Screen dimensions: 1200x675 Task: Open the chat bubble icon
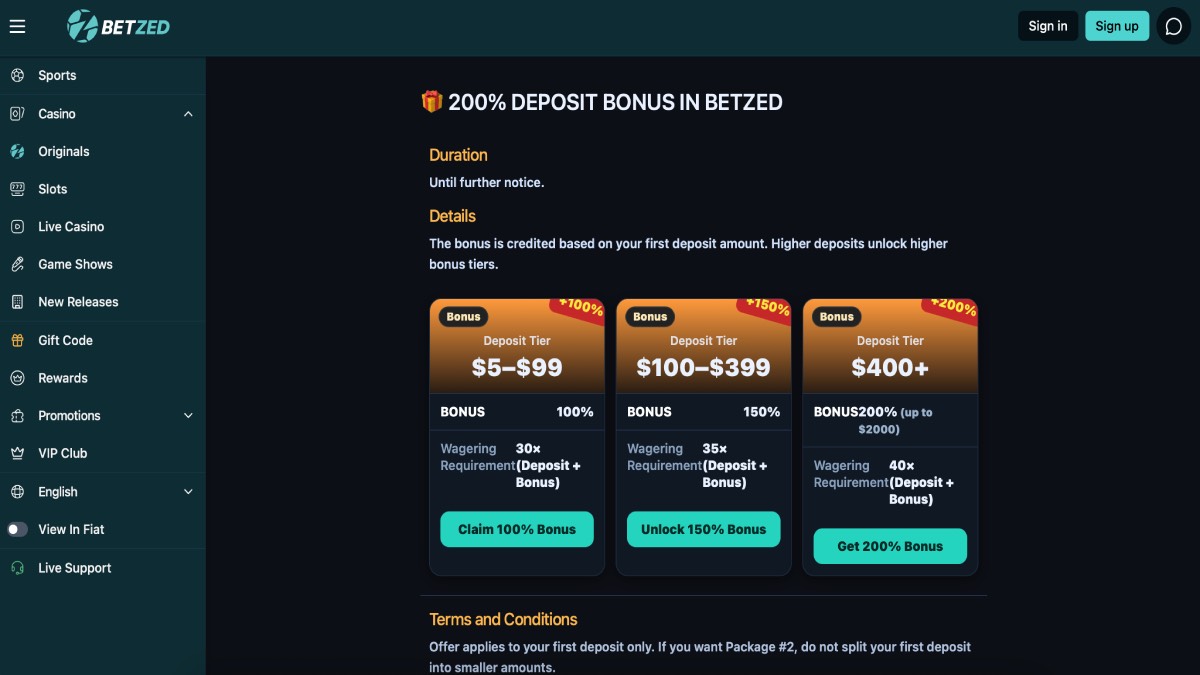click(1174, 27)
